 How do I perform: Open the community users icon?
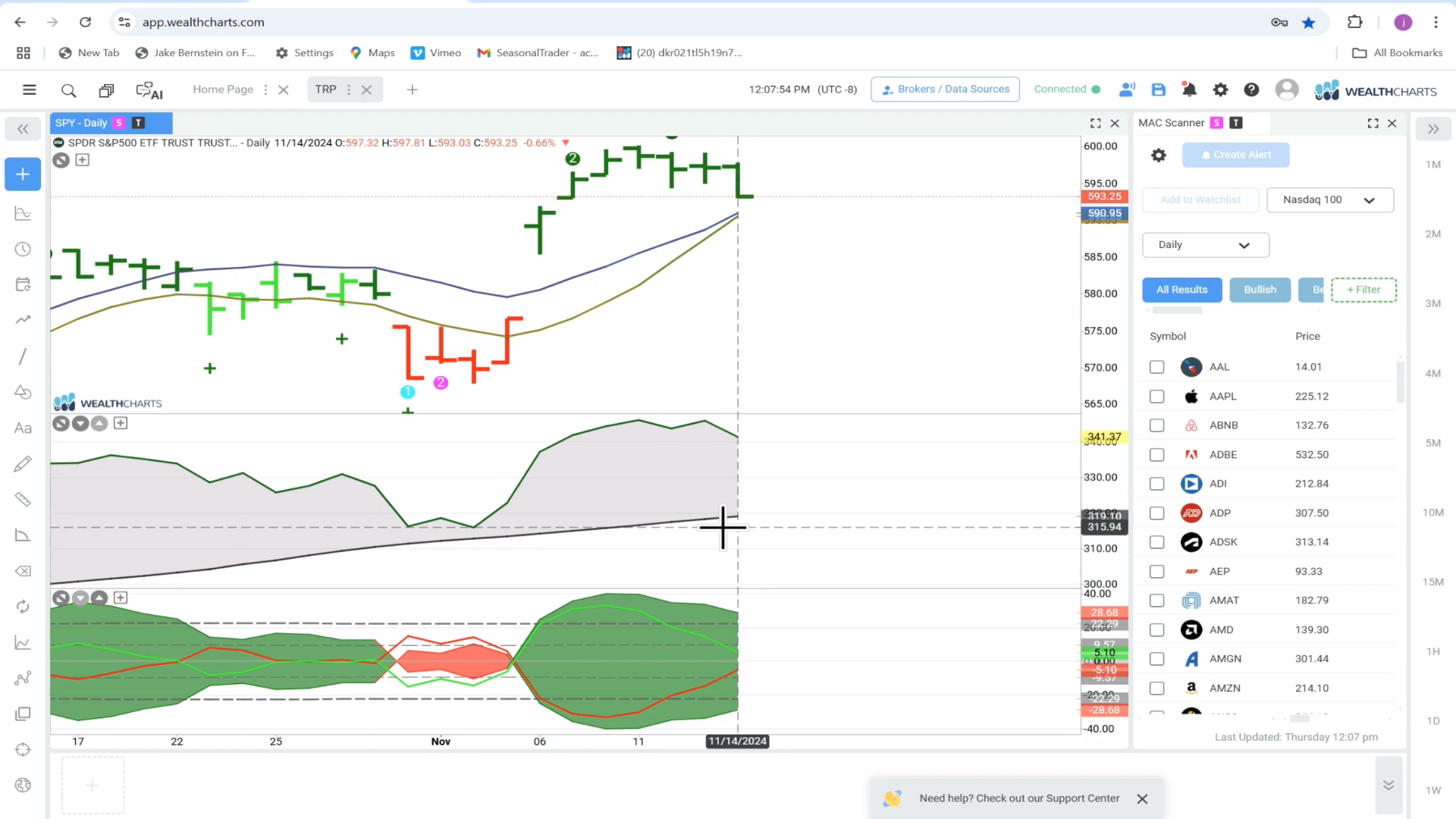1127,89
